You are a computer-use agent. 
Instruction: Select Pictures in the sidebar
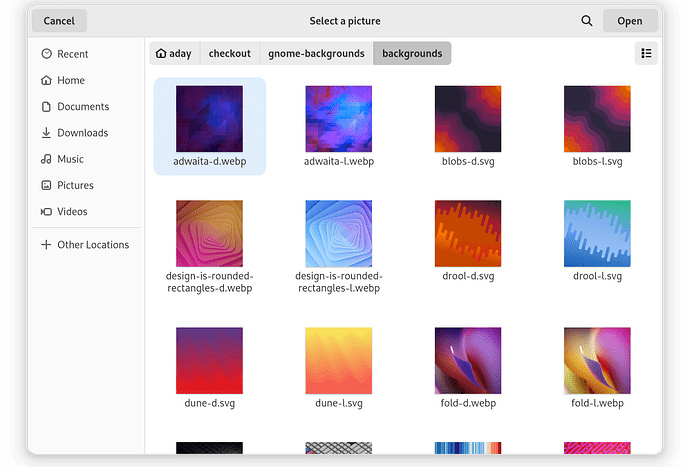click(x=75, y=185)
